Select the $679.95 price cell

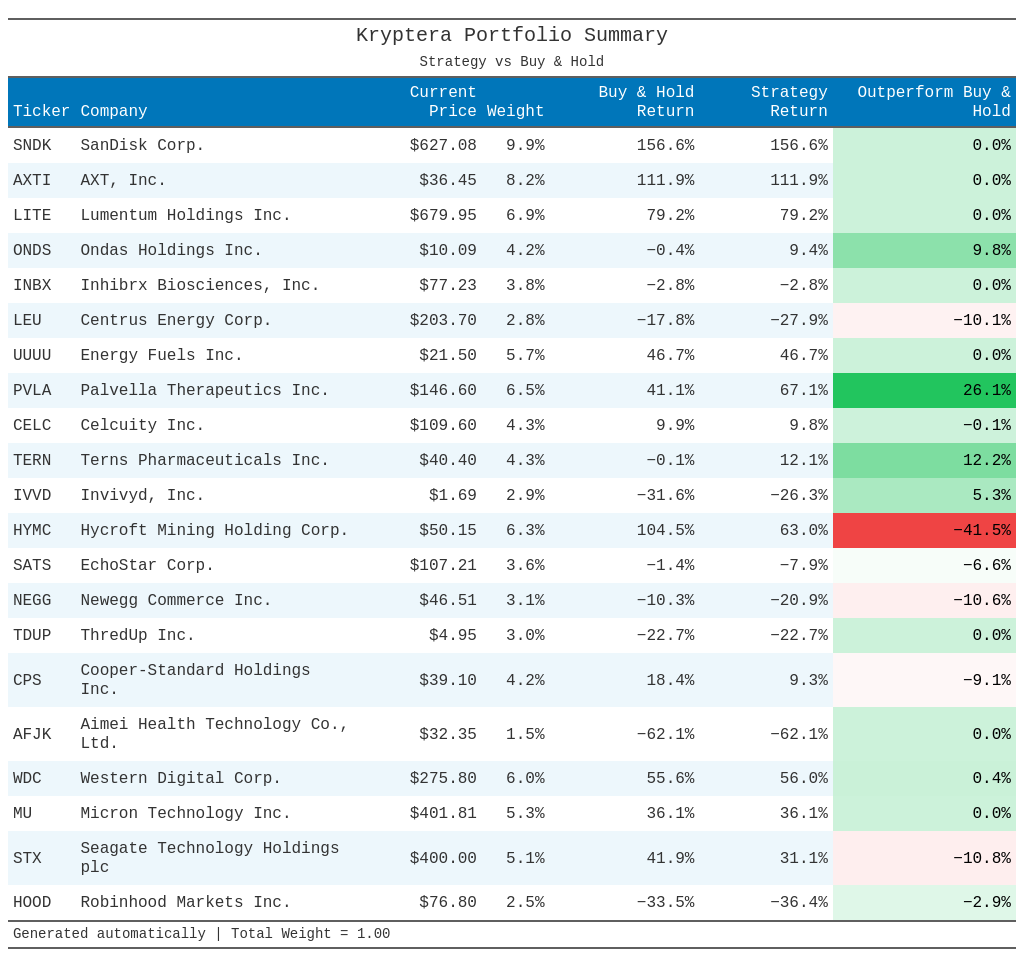[443, 215]
